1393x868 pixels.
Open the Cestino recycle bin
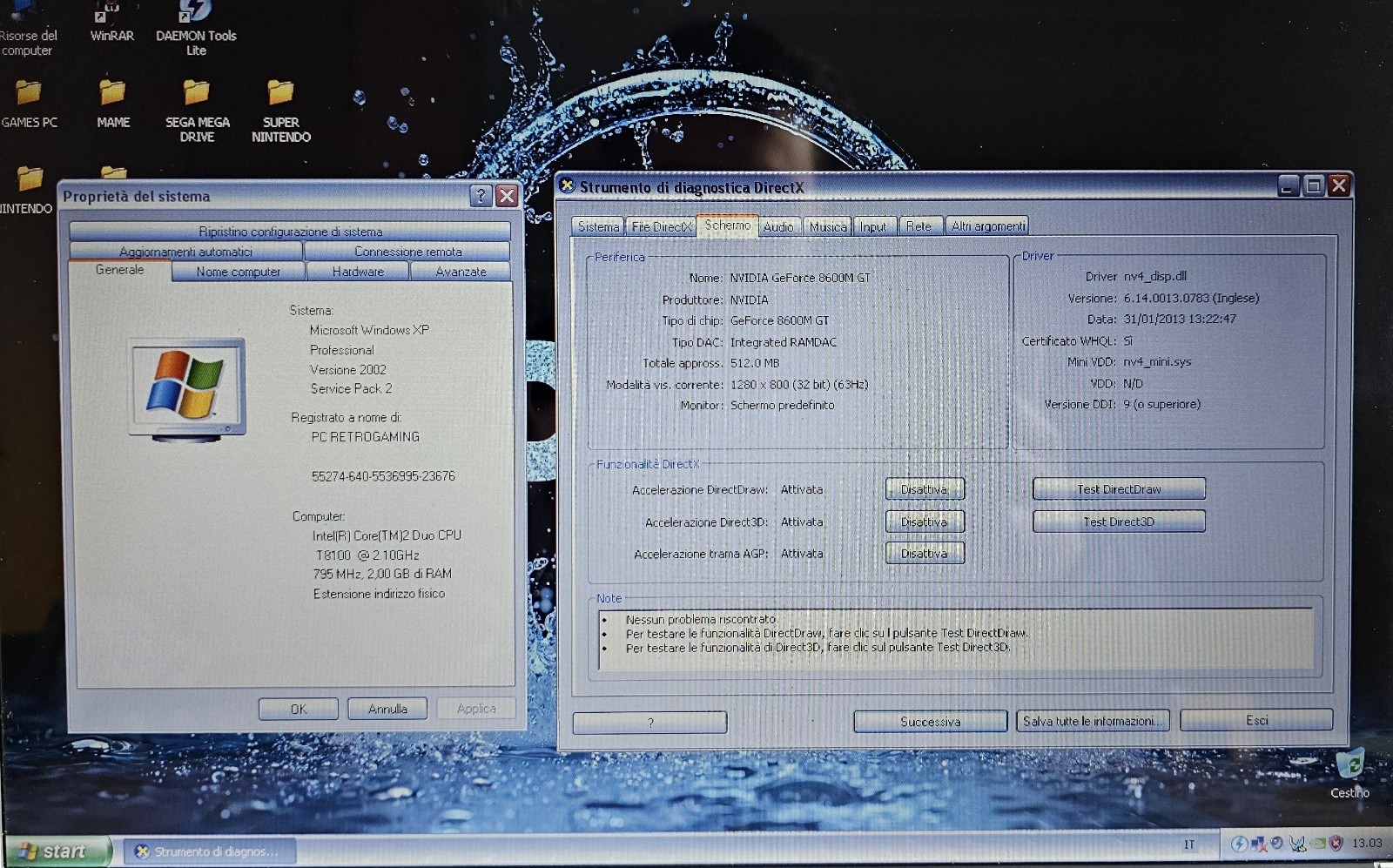(x=1349, y=773)
